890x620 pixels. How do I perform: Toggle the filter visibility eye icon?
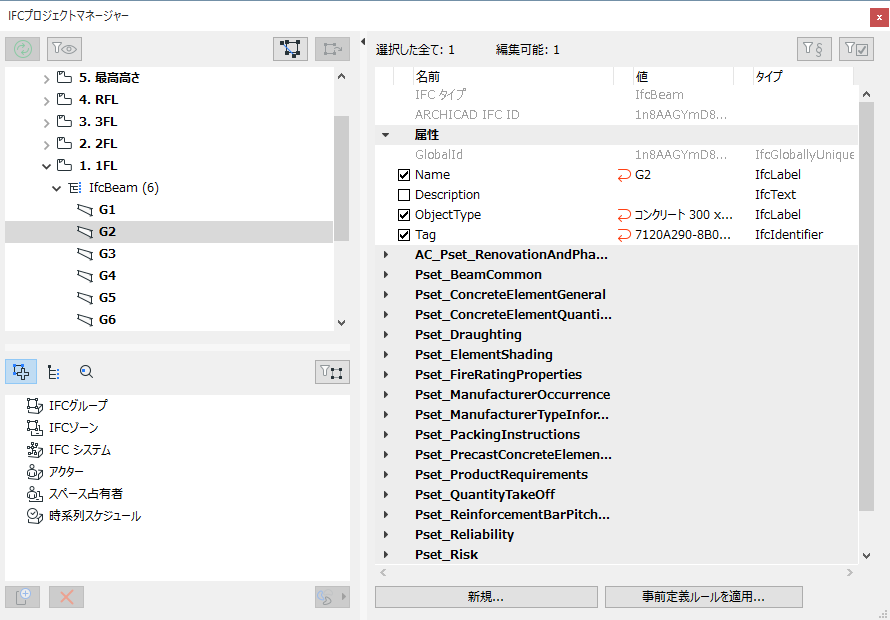pyautogui.click(x=65, y=49)
